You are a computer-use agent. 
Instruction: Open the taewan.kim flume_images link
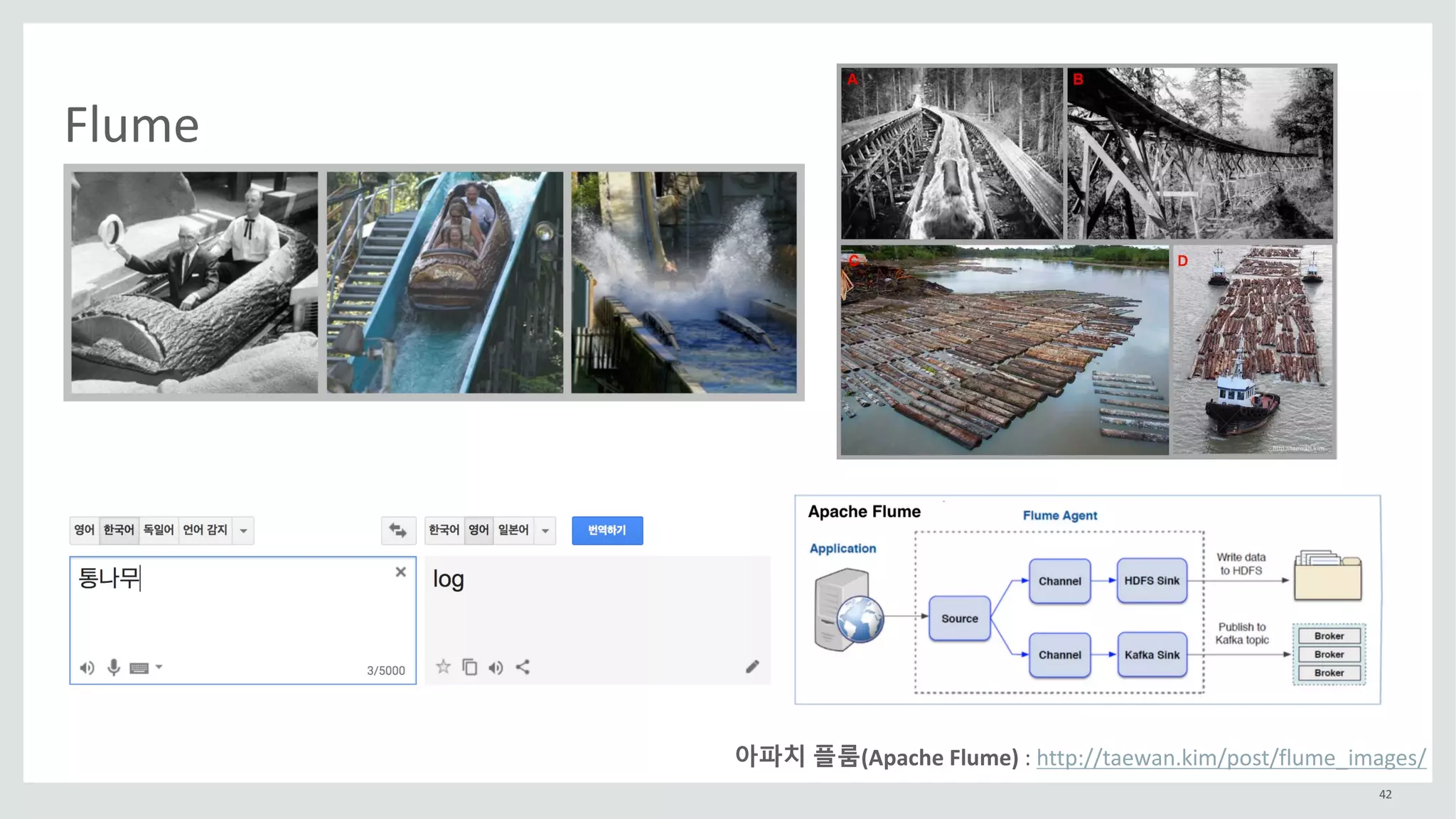pos(1231,758)
